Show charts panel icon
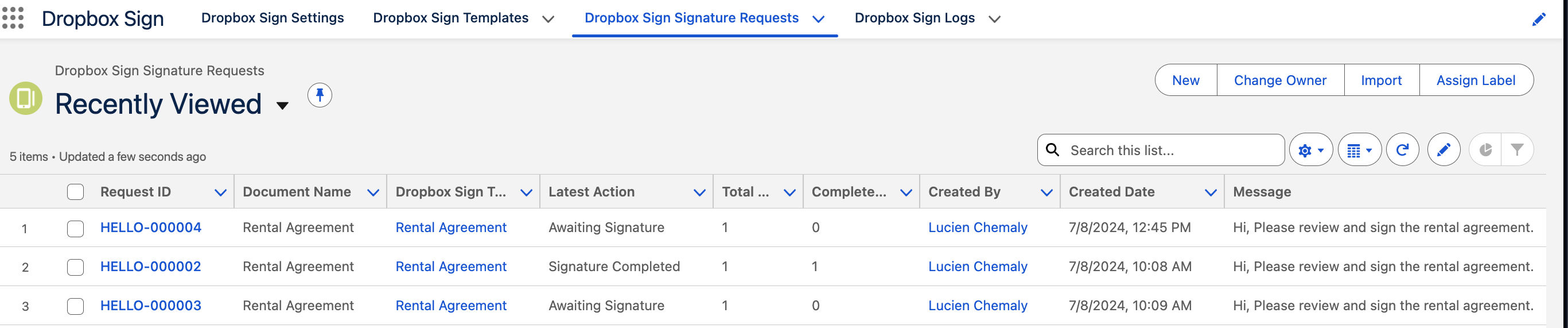1568x328 pixels. click(1485, 150)
